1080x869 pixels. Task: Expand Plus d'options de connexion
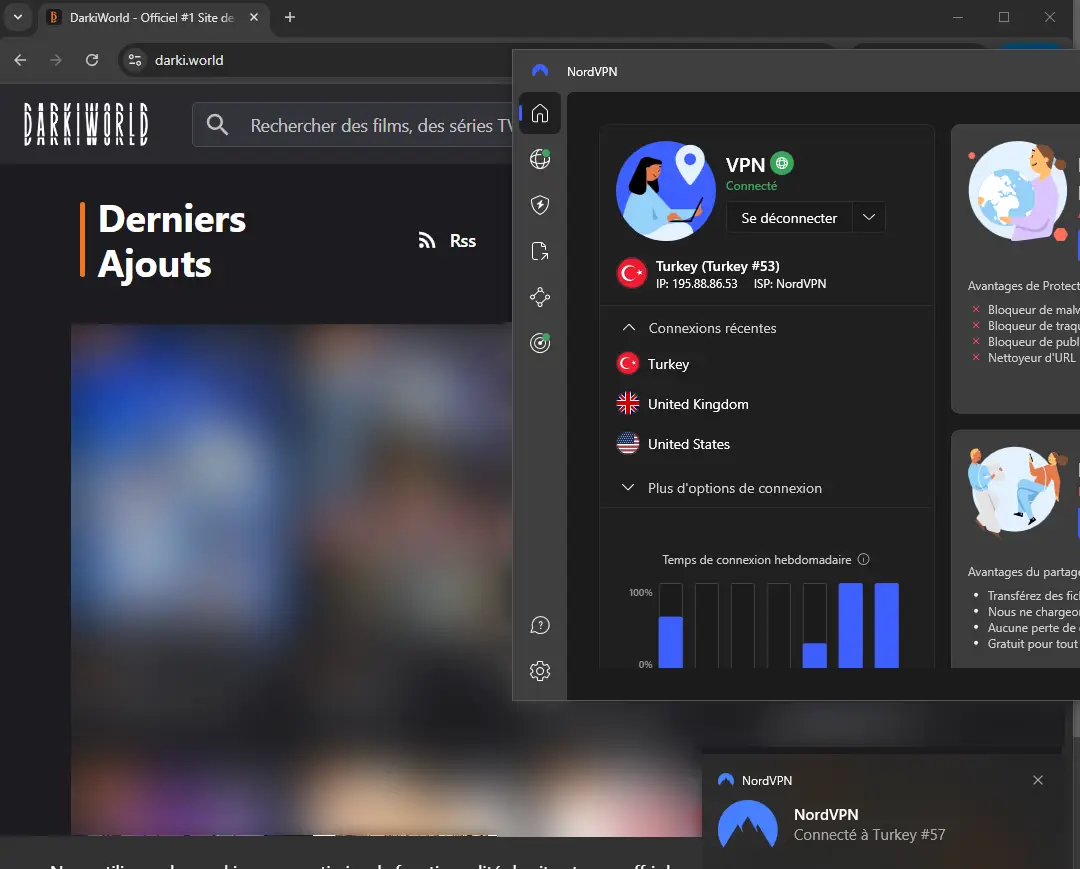pyautogui.click(x=721, y=488)
